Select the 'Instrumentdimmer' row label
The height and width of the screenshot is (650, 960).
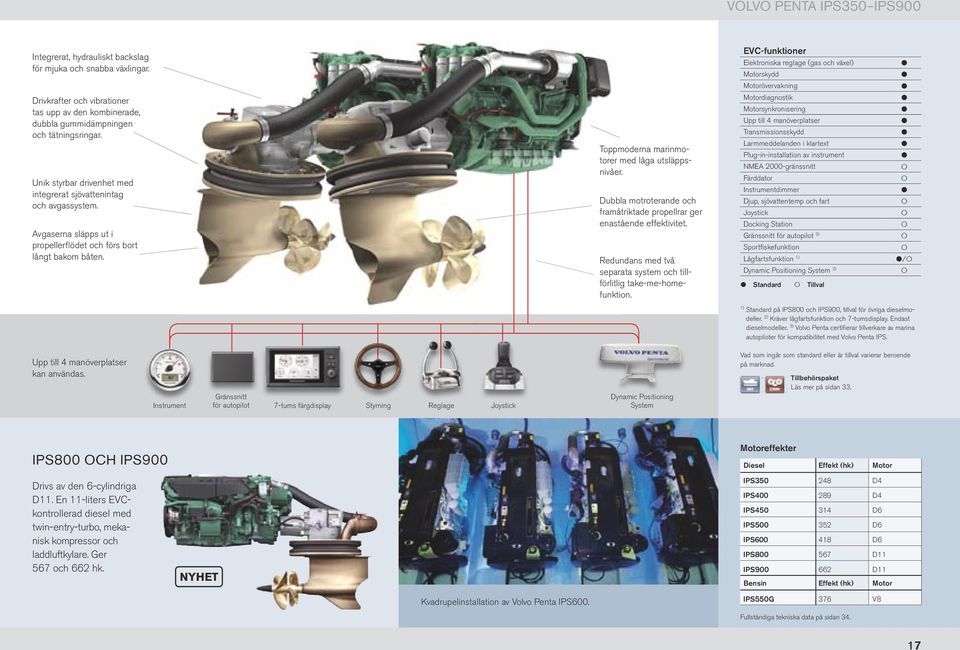pyautogui.click(x=771, y=190)
